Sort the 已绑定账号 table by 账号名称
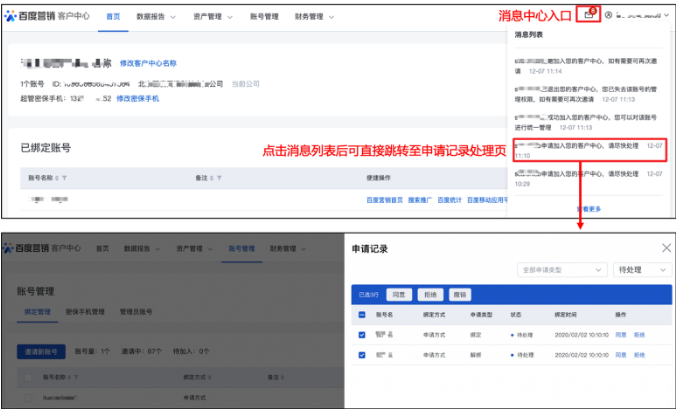 click(x=57, y=178)
